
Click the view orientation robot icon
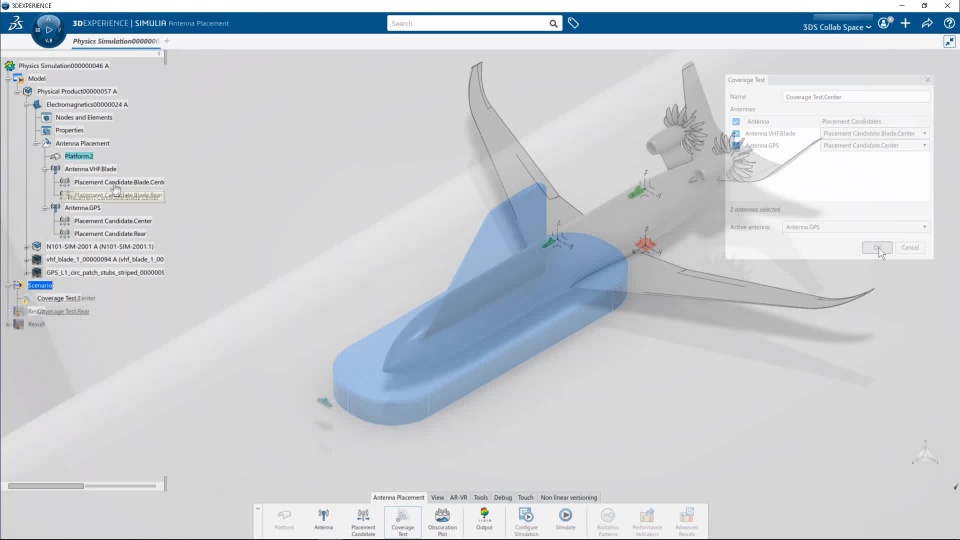click(924, 453)
